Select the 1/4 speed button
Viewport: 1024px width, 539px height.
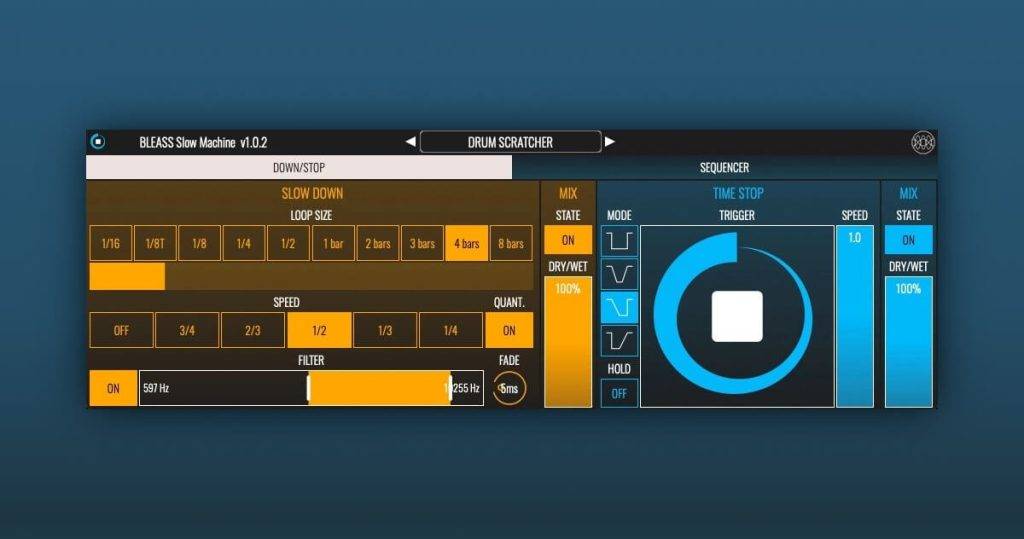451,330
